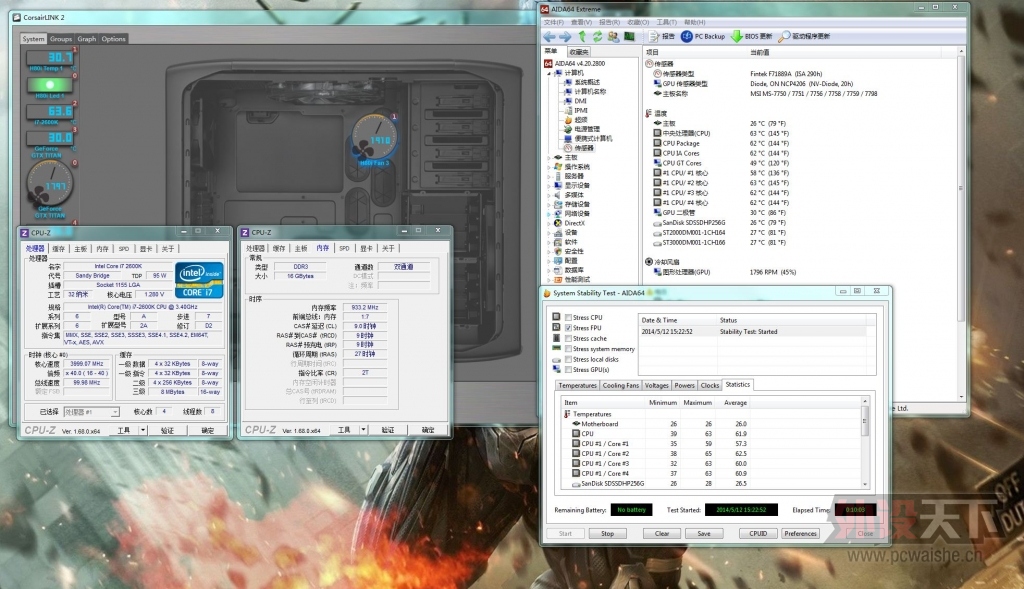Expand the 服务器 server tree node
Screen dimensions: 1024x589
(549, 176)
